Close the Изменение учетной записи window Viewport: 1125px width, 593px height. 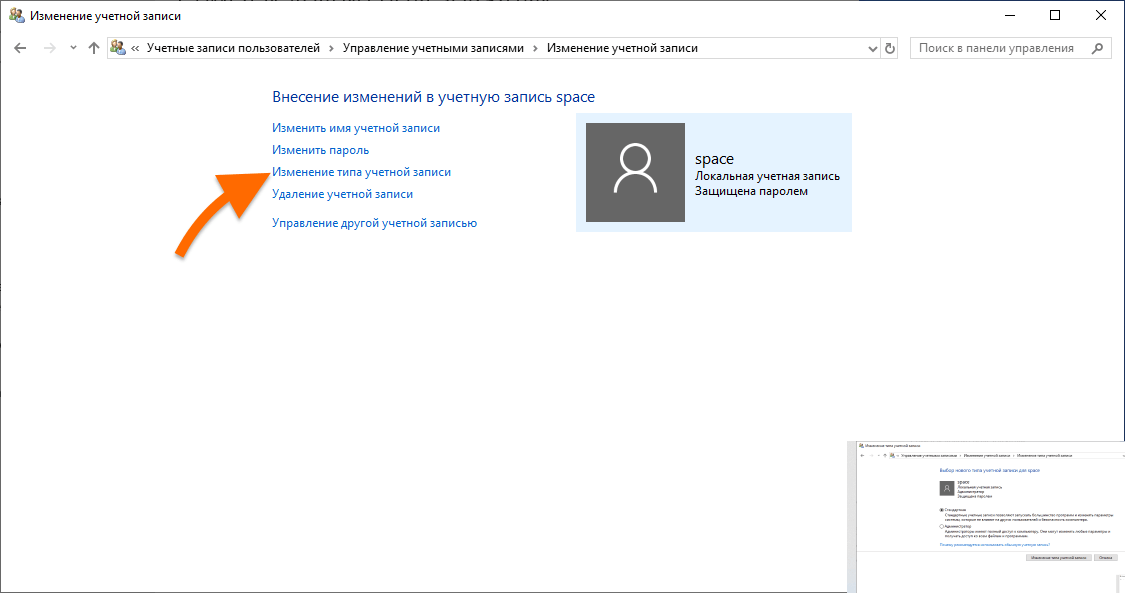[x=1101, y=15]
